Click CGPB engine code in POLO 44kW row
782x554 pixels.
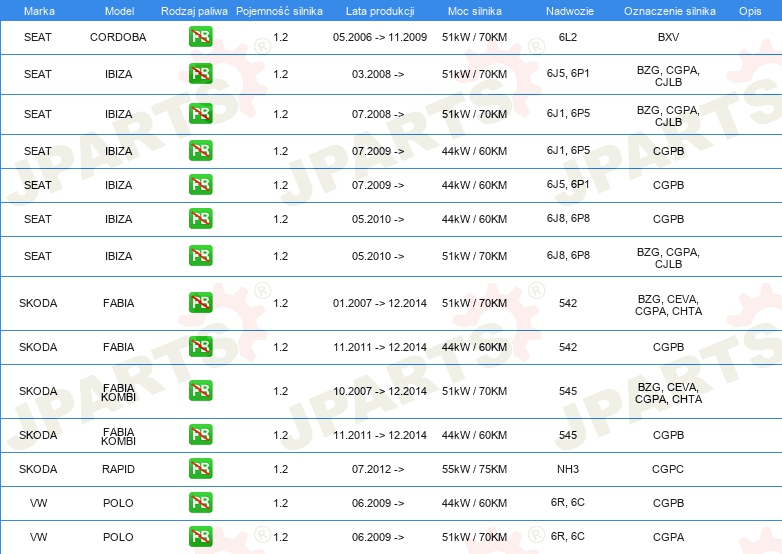pyautogui.click(x=668, y=503)
